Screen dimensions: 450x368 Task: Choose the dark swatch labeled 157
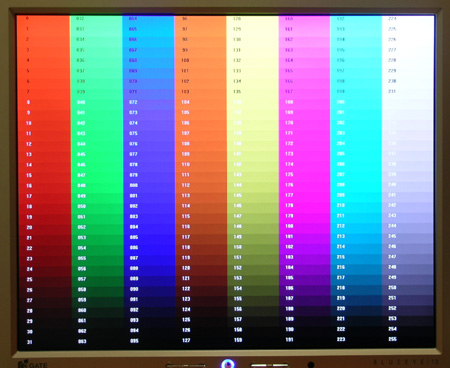coord(253,319)
